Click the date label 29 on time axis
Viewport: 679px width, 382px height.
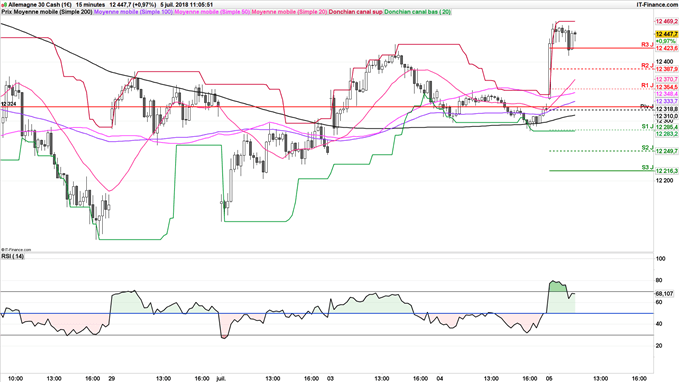tap(113, 378)
